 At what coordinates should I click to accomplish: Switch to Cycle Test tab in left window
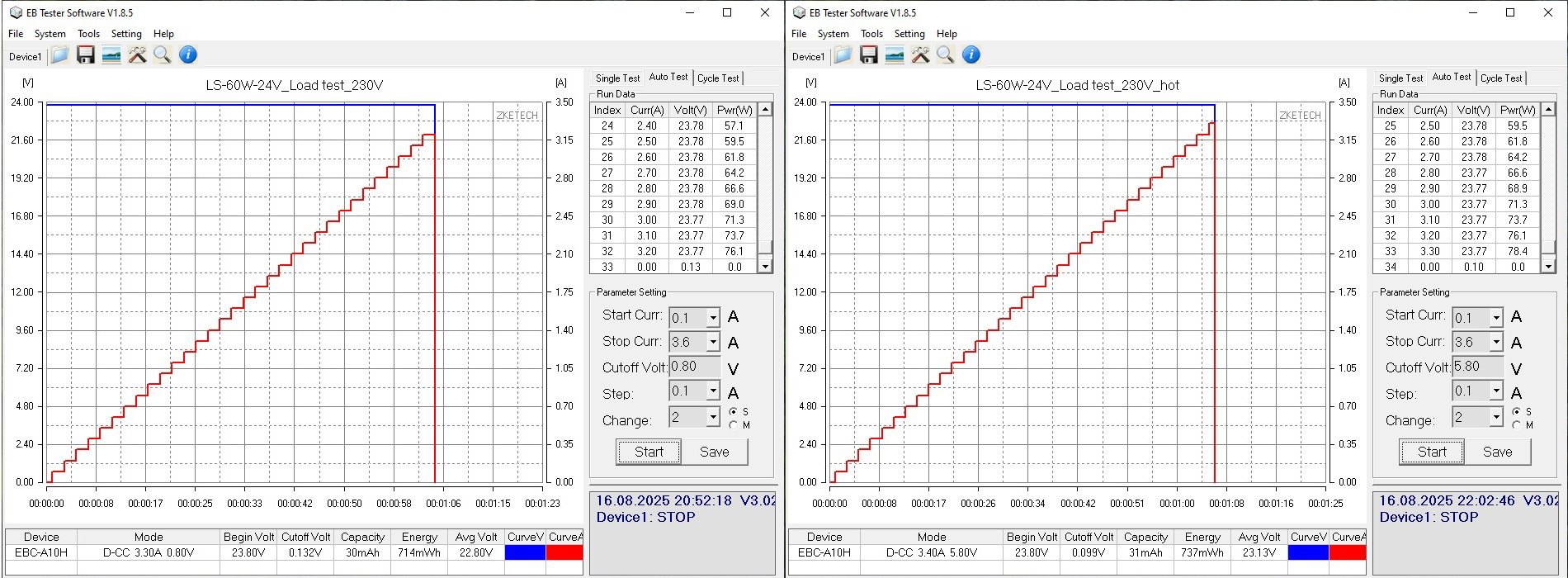click(x=718, y=78)
